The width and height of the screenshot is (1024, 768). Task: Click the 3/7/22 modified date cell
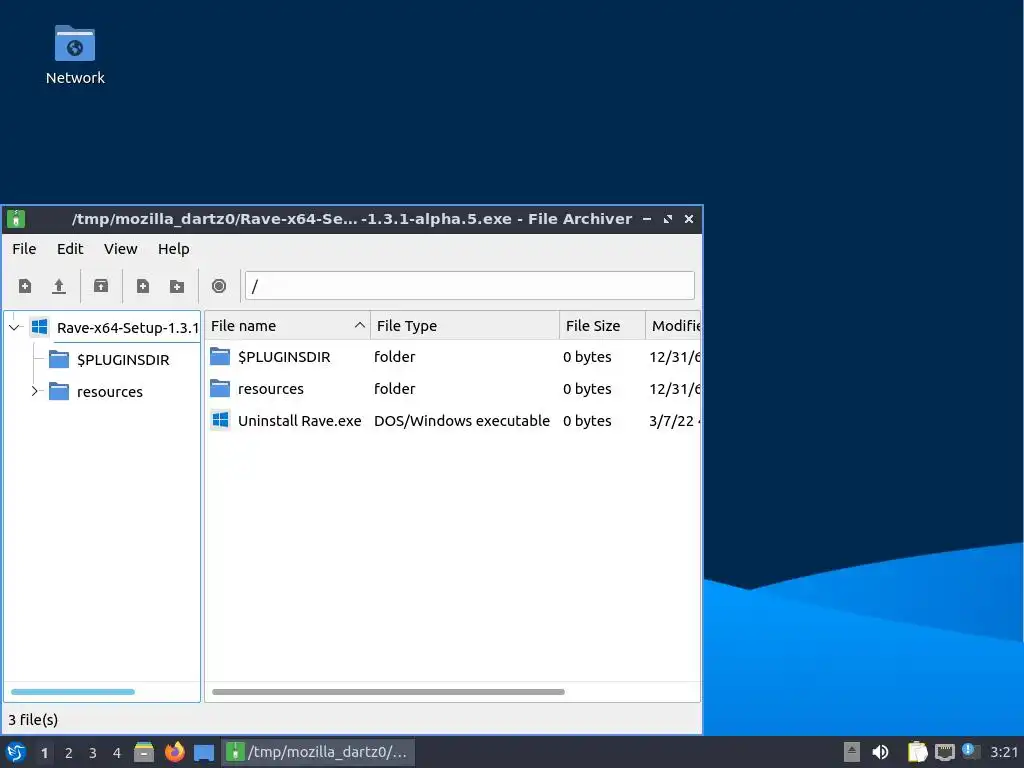tap(674, 421)
